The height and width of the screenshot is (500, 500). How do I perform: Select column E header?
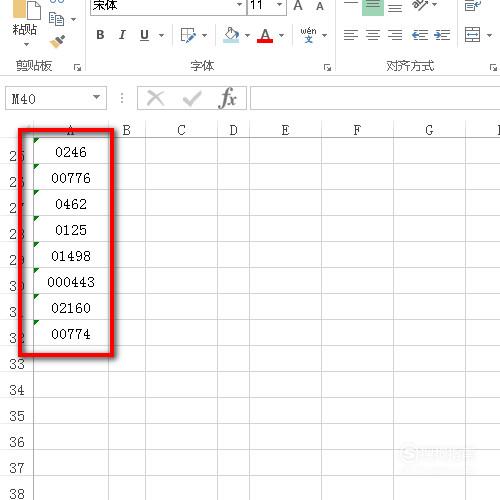coord(285,130)
